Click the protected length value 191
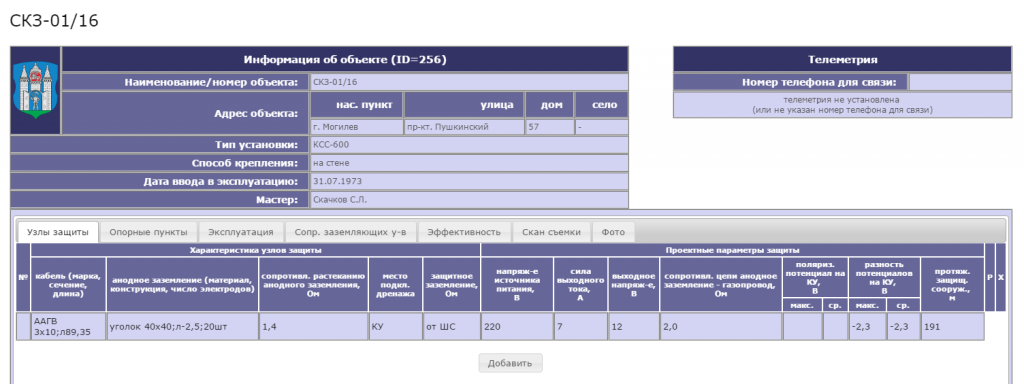The image size is (1024, 384). (952, 327)
